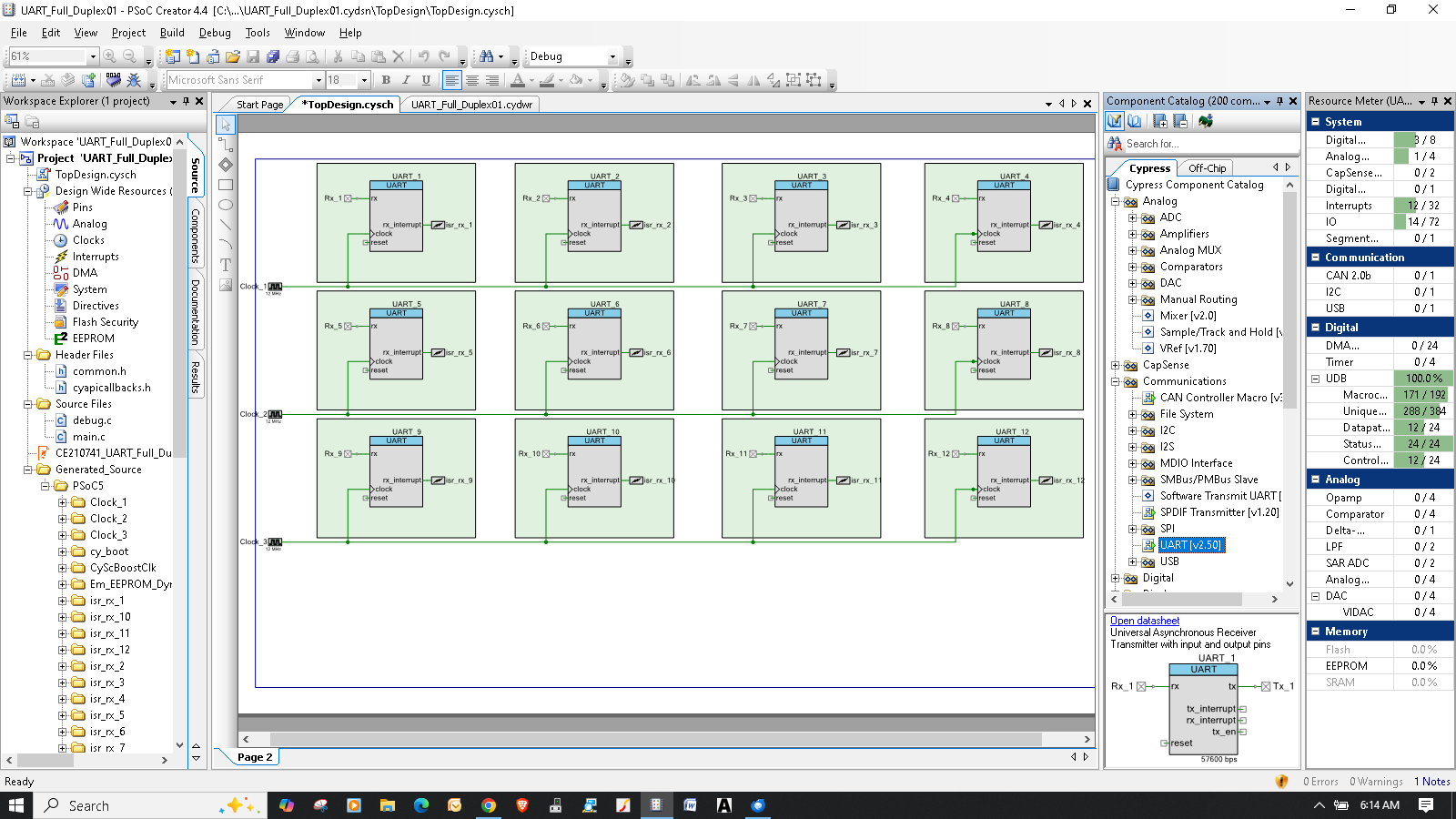Click the open folder toolbar icon

click(x=233, y=56)
